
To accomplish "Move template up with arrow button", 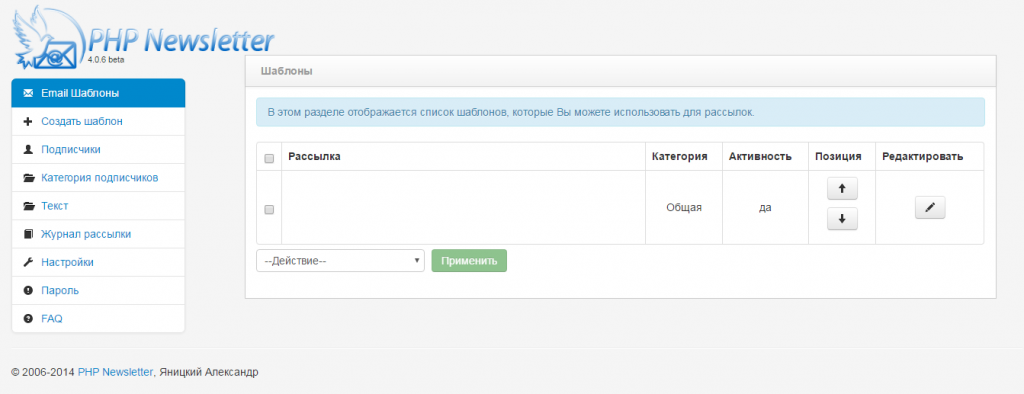I will pyautogui.click(x=842, y=189).
